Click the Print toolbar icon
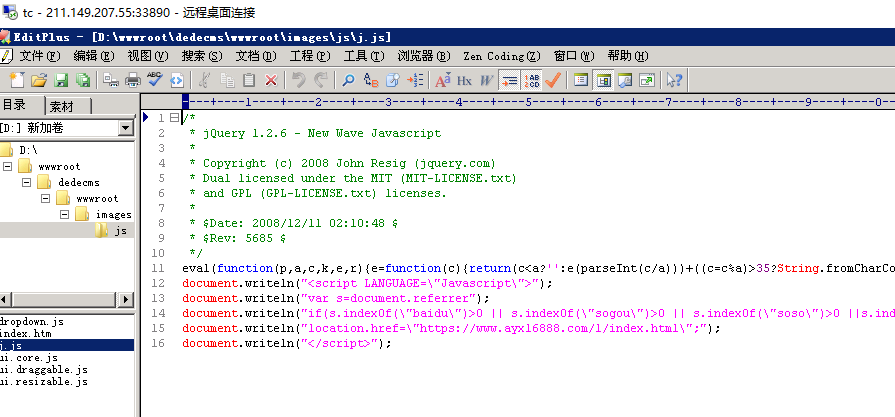The height and width of the screenshot is (417, 895). pos(132,80)
